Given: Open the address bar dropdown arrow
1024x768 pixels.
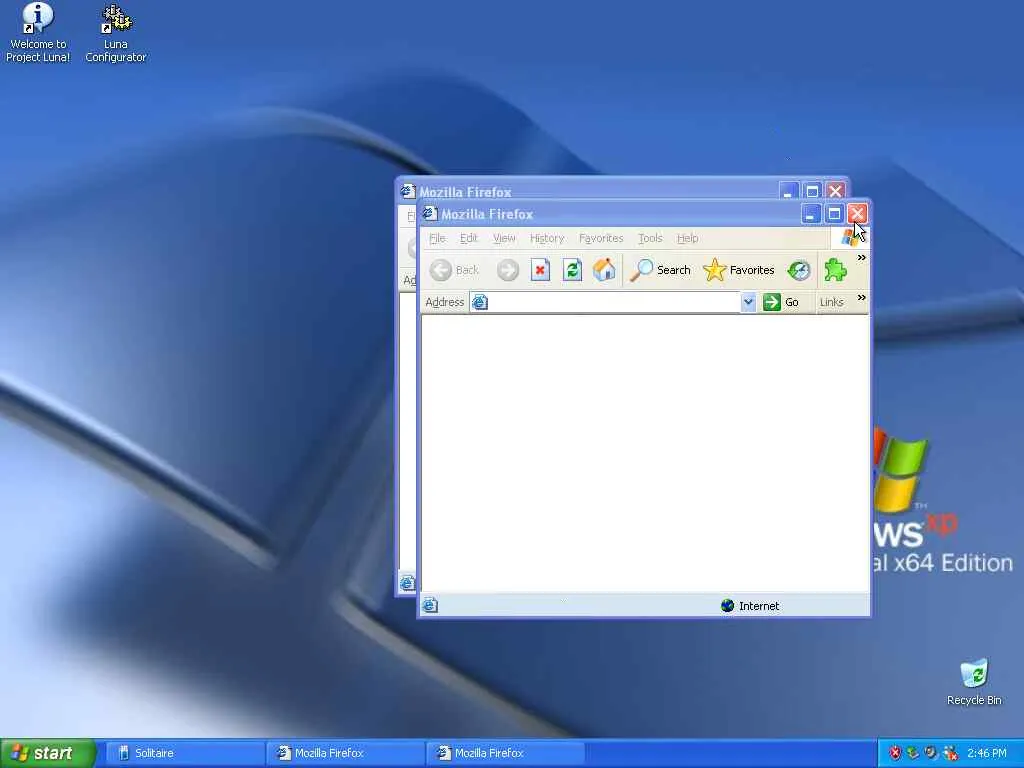Looking at the screenshot, I should 748,302.
